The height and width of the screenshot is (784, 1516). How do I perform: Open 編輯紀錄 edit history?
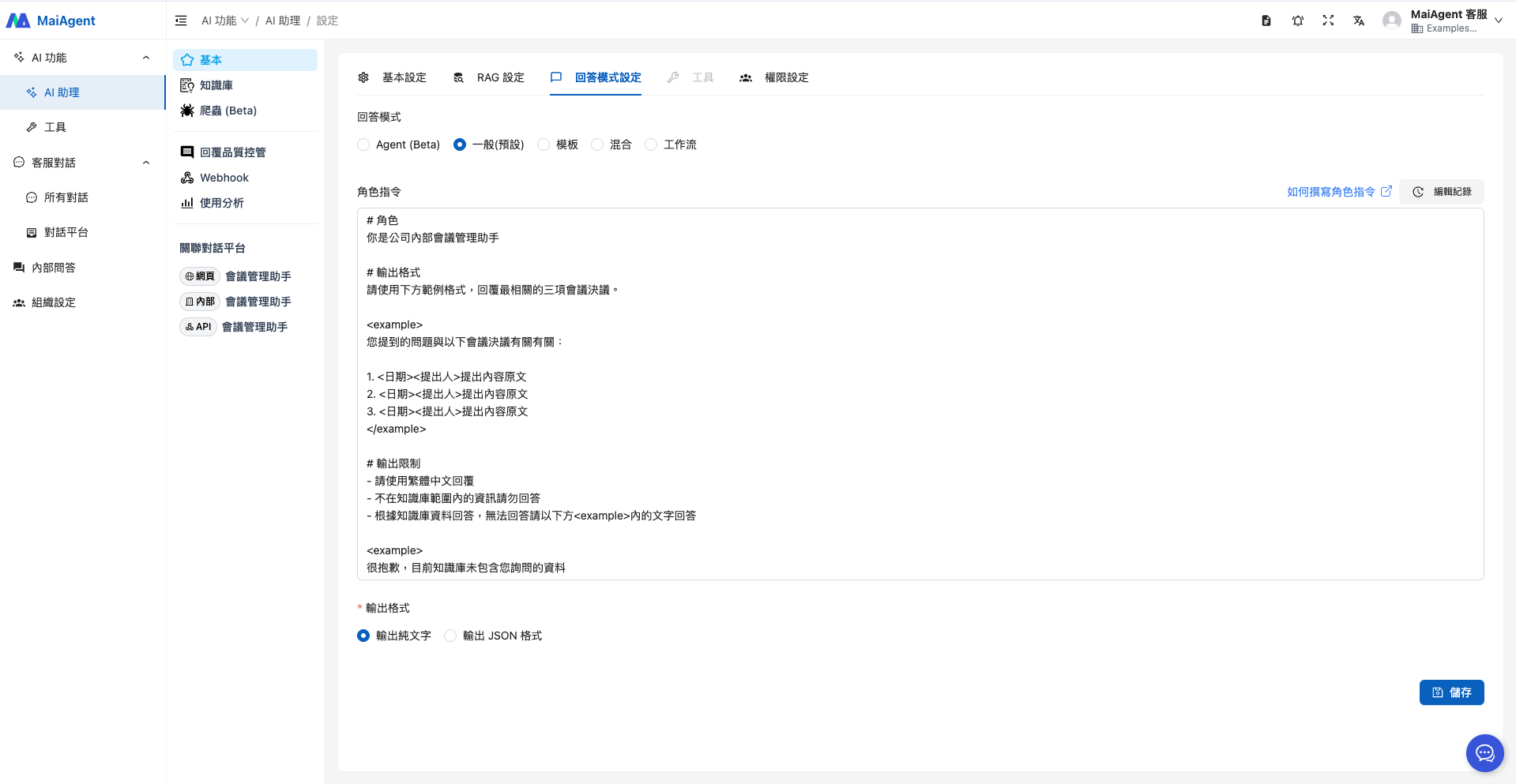point(1442,192)
